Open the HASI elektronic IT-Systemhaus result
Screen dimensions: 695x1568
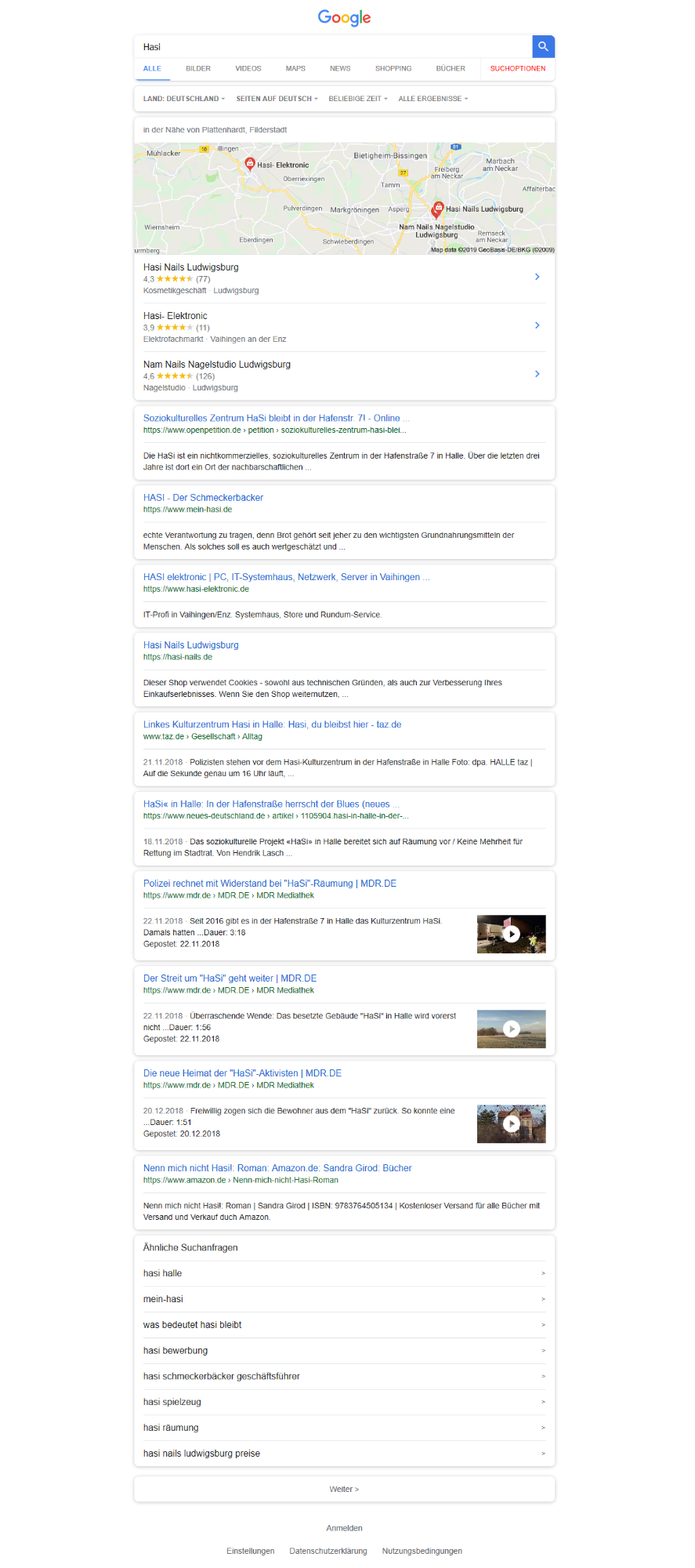tap(286, 577)
